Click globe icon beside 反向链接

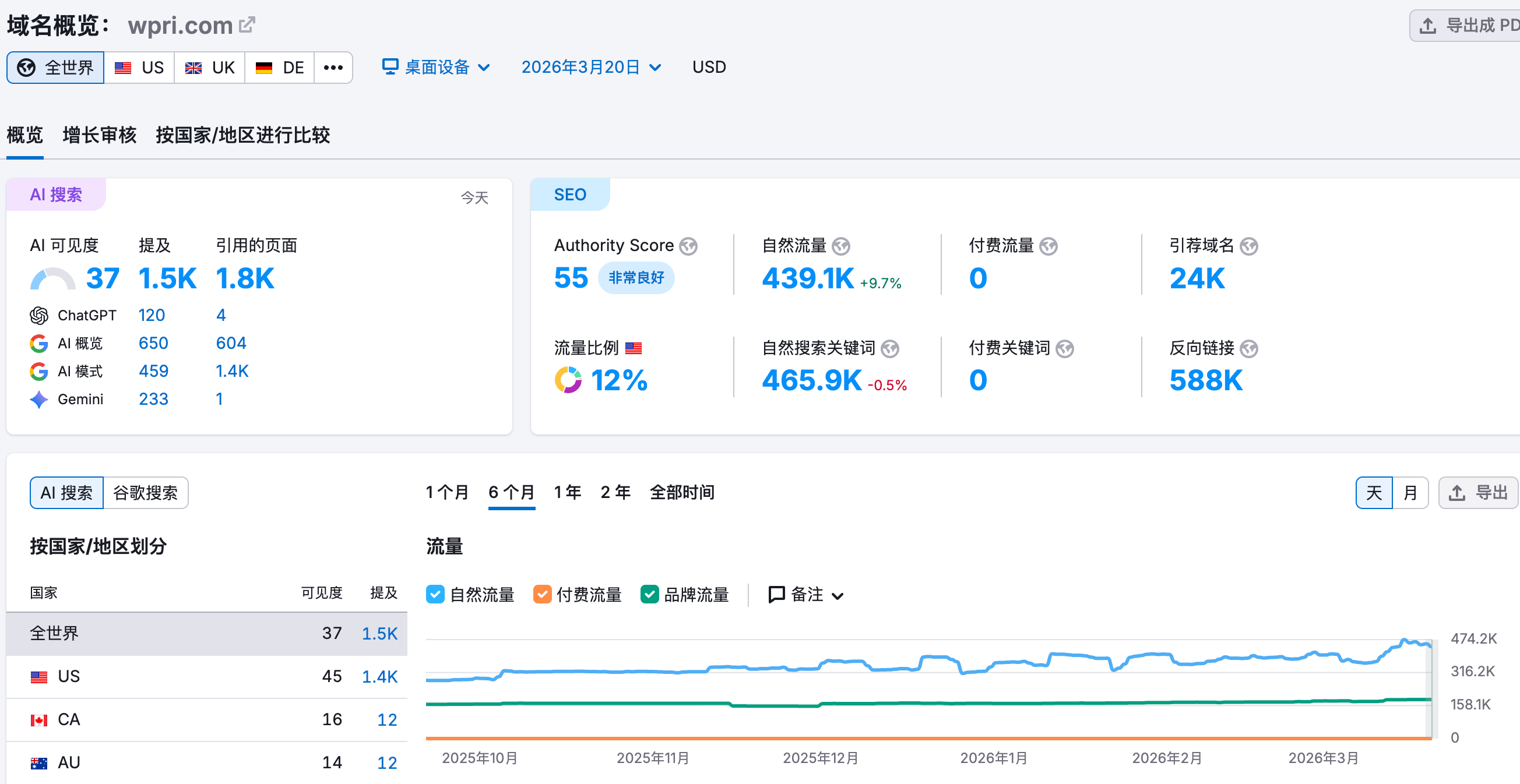coord(1248,349)
